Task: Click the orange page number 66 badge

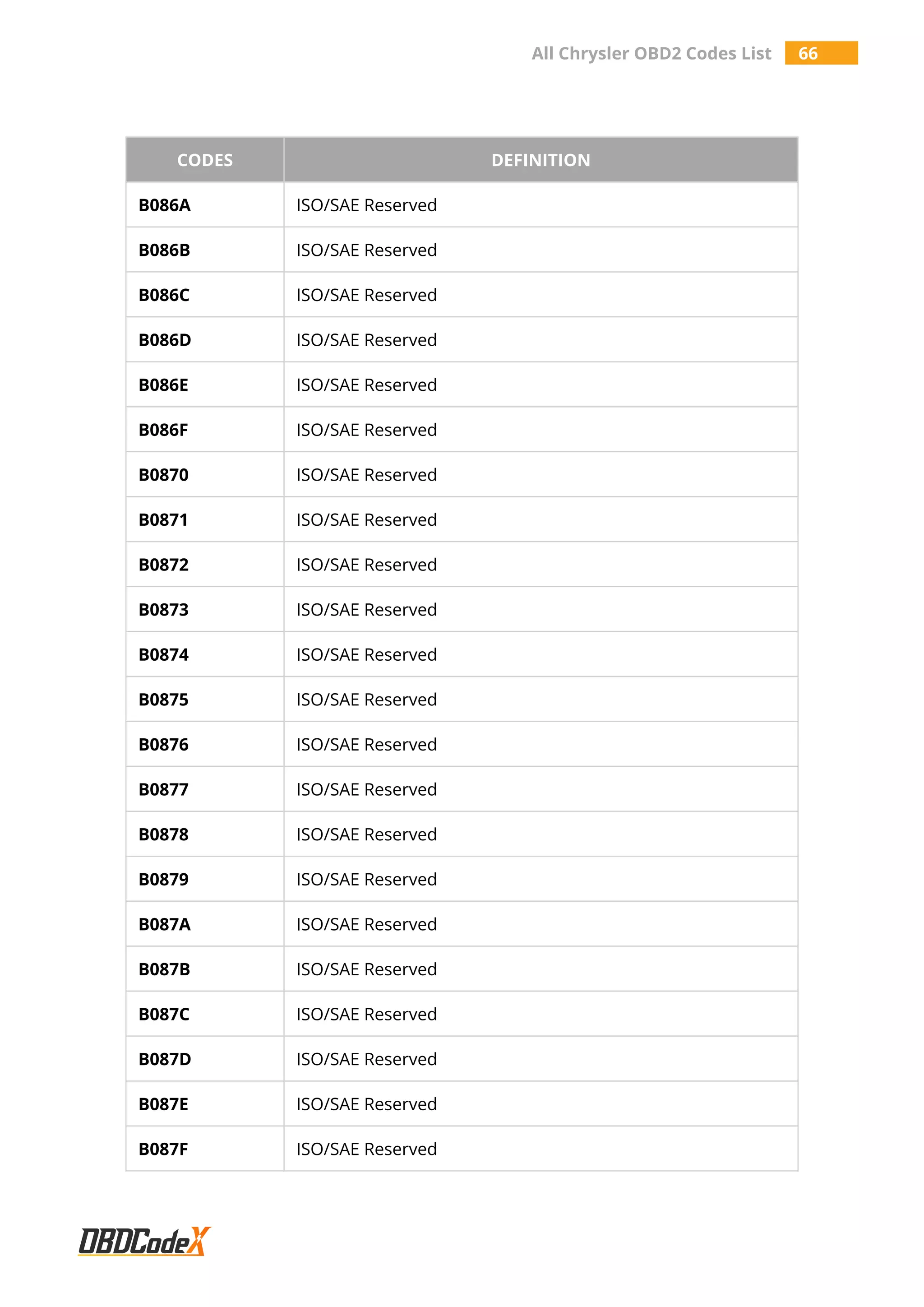Action: click(820, 53)
